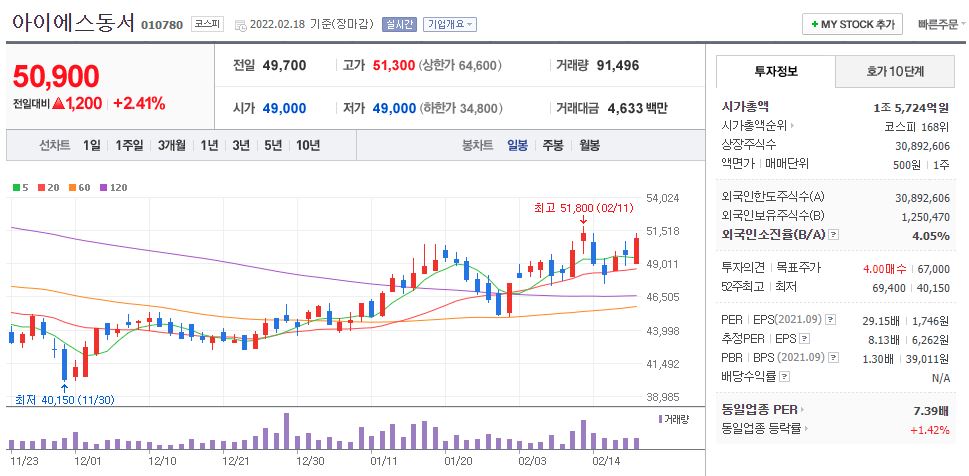Screen dimensions: 969x476
Task: Click the 4.00매수 investment opinion
Action: click(884, 269)
